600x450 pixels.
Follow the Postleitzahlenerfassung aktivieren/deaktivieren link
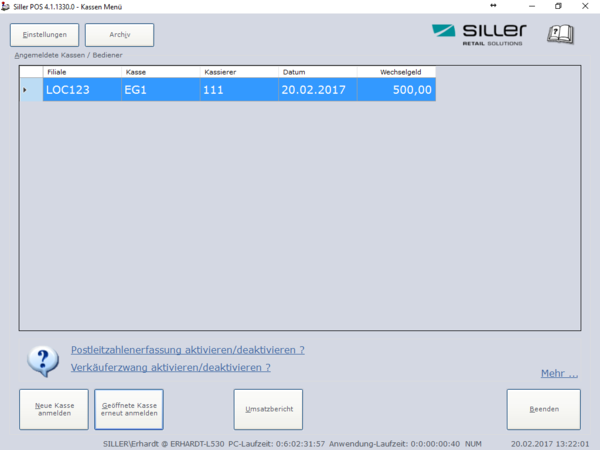[188, 350]
